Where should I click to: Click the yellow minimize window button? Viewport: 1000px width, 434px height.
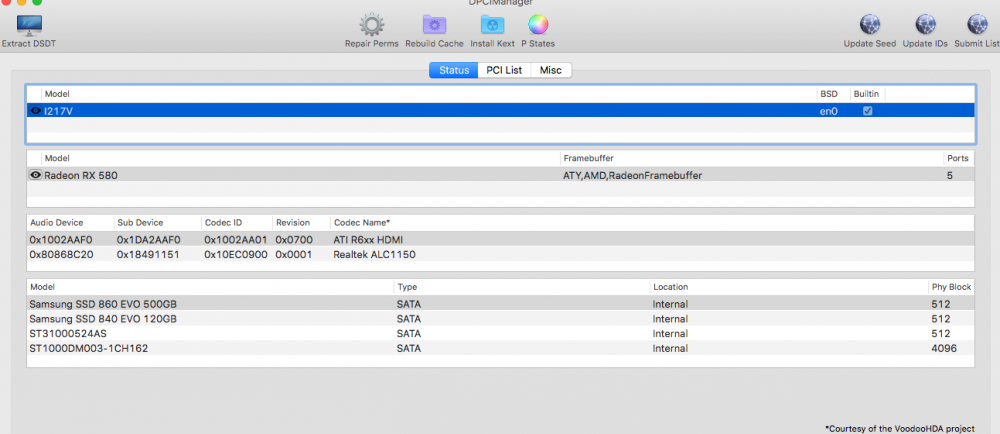point(22,2)
